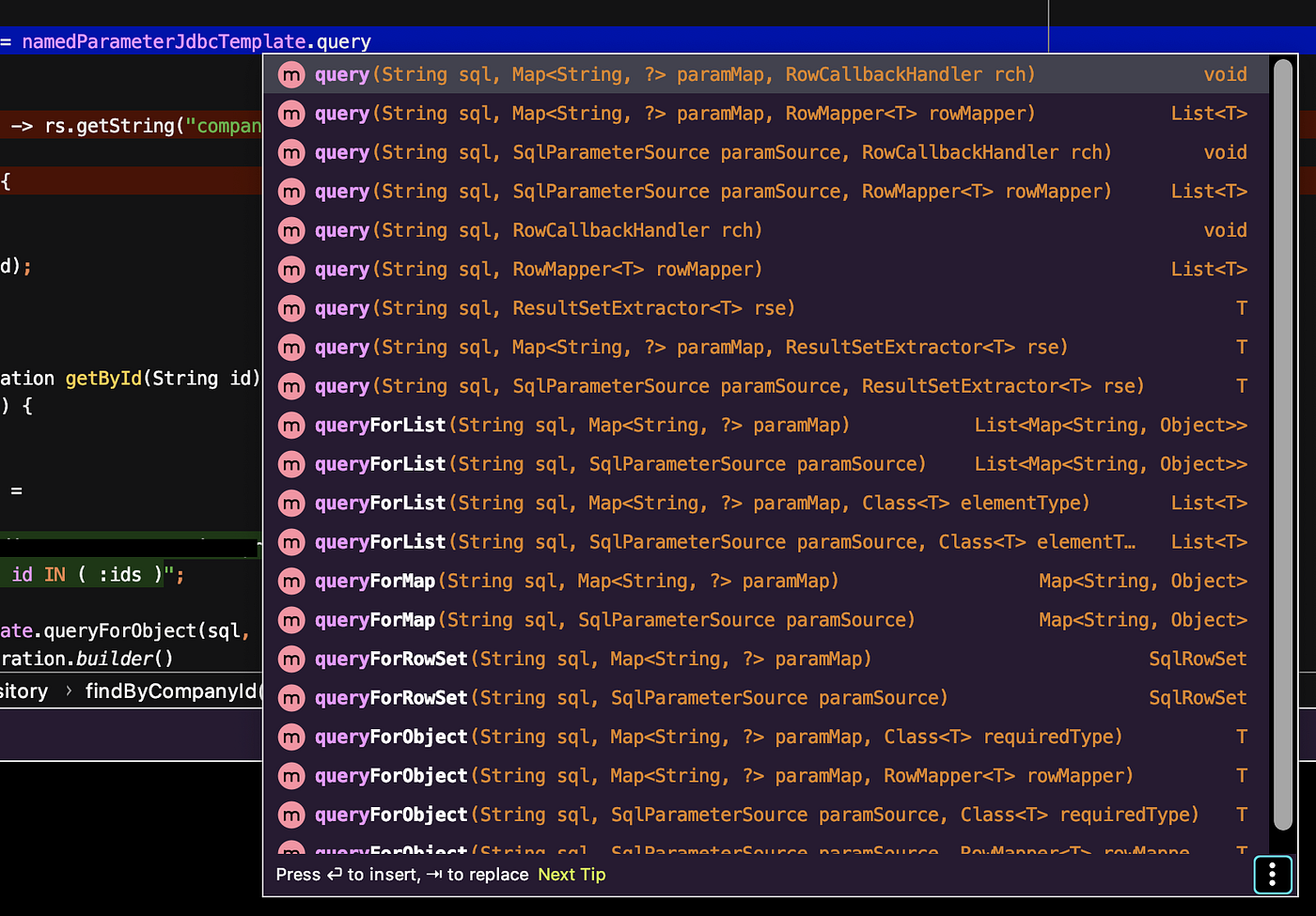Click the method icon next to queryForList
The width and height of the screenshot is (1316, 916).
pyautogui.click(x=291, y=425)
